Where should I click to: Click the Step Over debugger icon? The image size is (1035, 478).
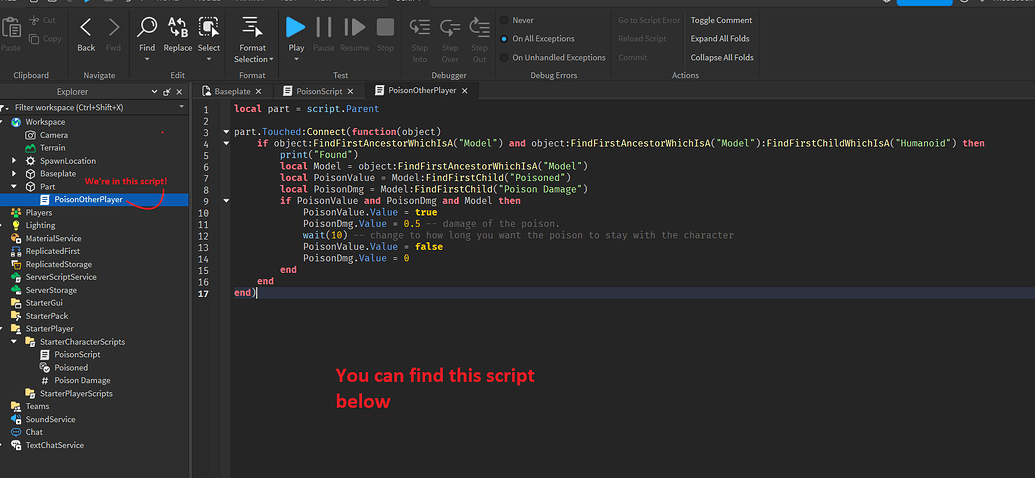pos(450,28)
